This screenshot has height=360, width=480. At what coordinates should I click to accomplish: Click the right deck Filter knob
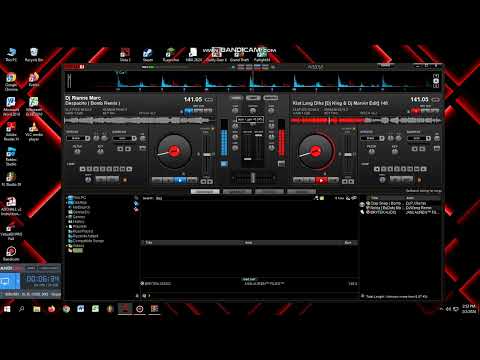coord(372,151)
